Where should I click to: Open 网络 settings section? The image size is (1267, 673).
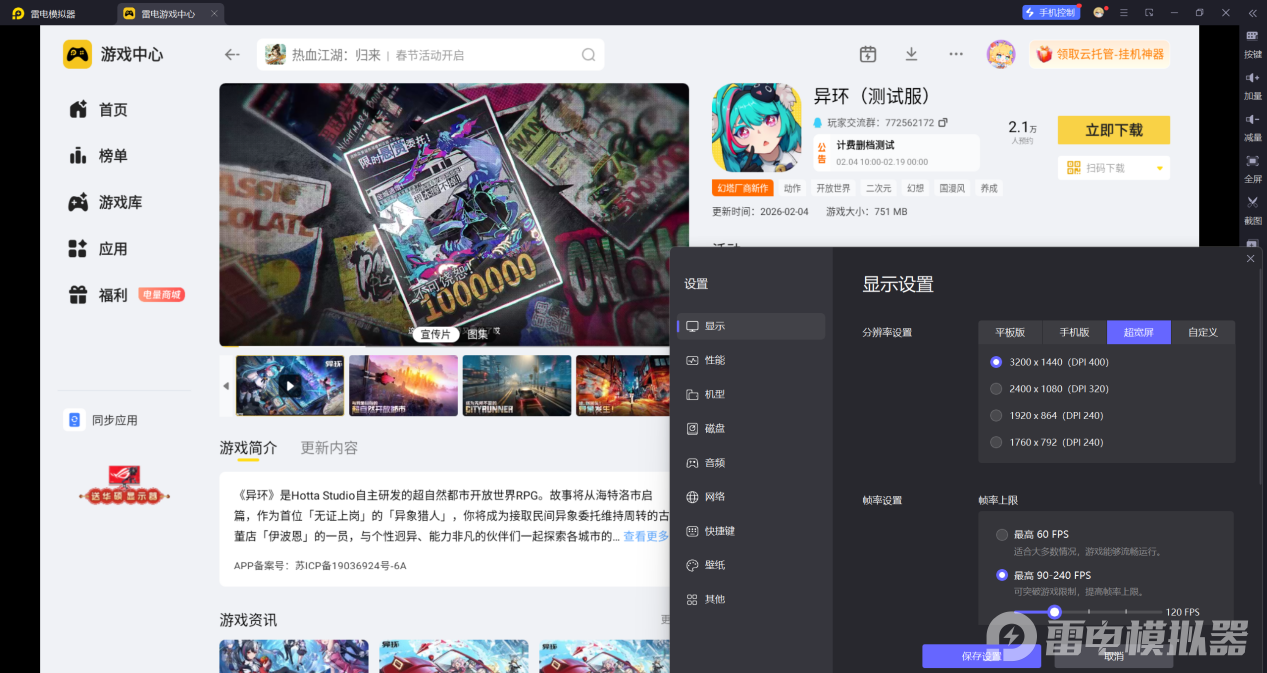(751, 497)
